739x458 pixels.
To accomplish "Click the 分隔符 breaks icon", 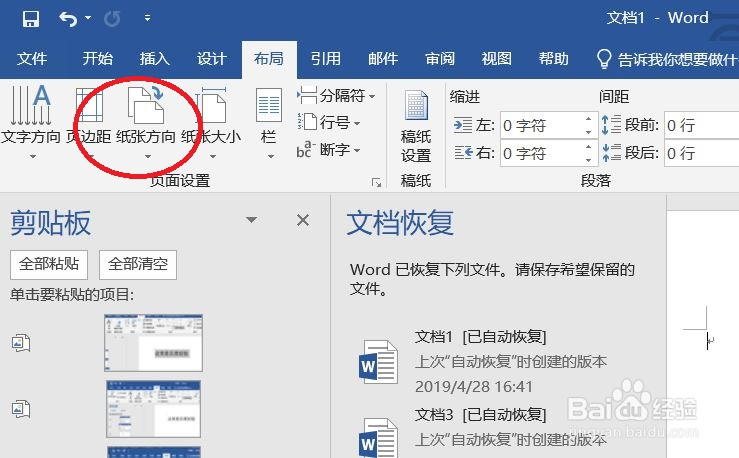I will pos(307,96).
